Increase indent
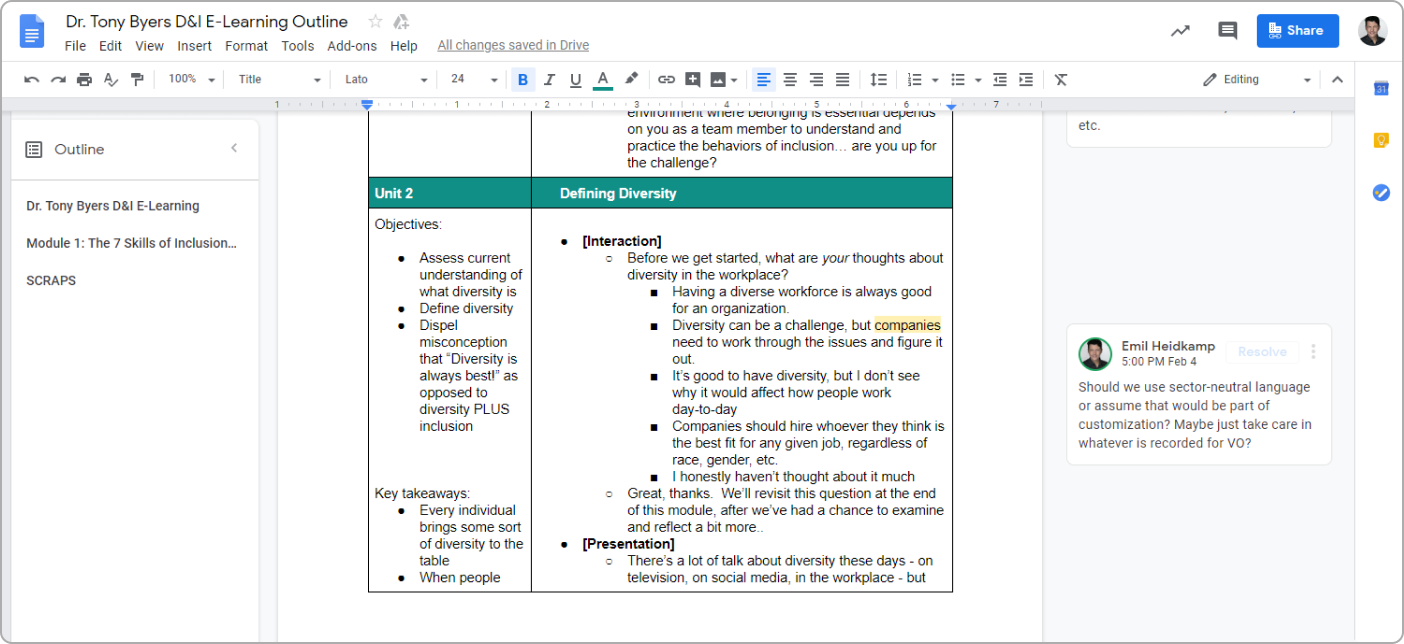Viewport: 1404px width, 644px height. pyautogui.click(x=1025, y=80)
